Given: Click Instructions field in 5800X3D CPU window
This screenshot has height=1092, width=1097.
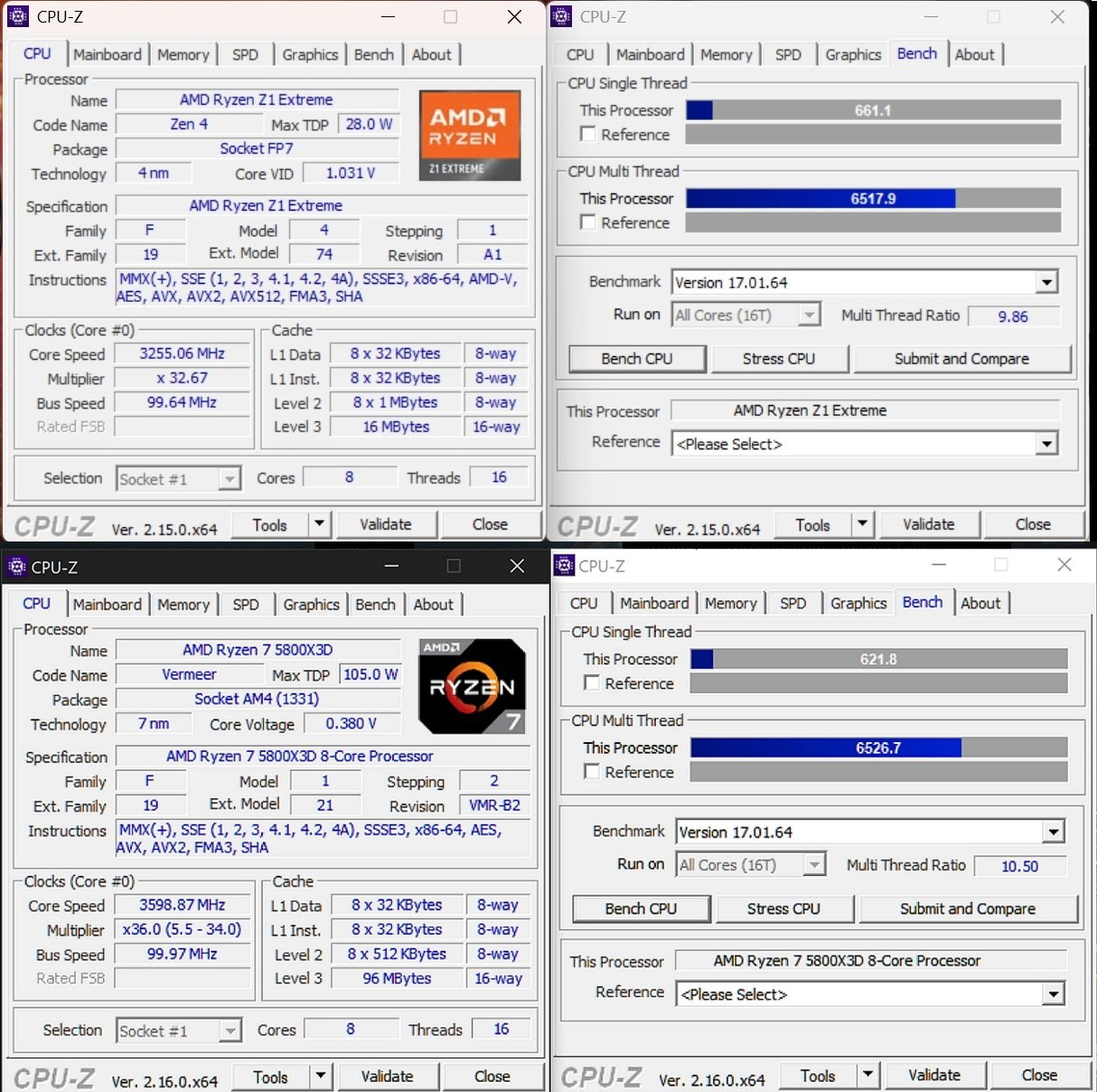Looking at the screenshot, I should (323, 838).
